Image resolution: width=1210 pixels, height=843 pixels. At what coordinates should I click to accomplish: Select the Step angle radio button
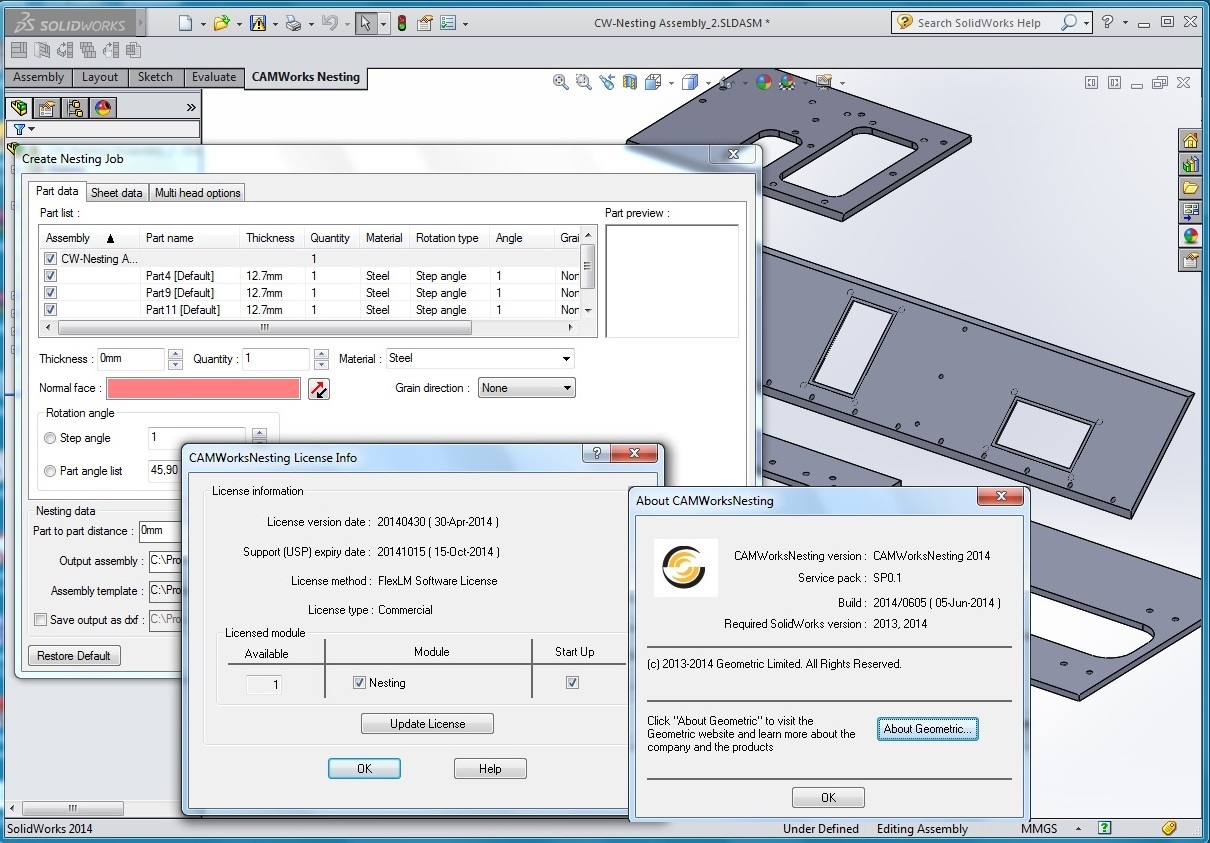[50, 438]
